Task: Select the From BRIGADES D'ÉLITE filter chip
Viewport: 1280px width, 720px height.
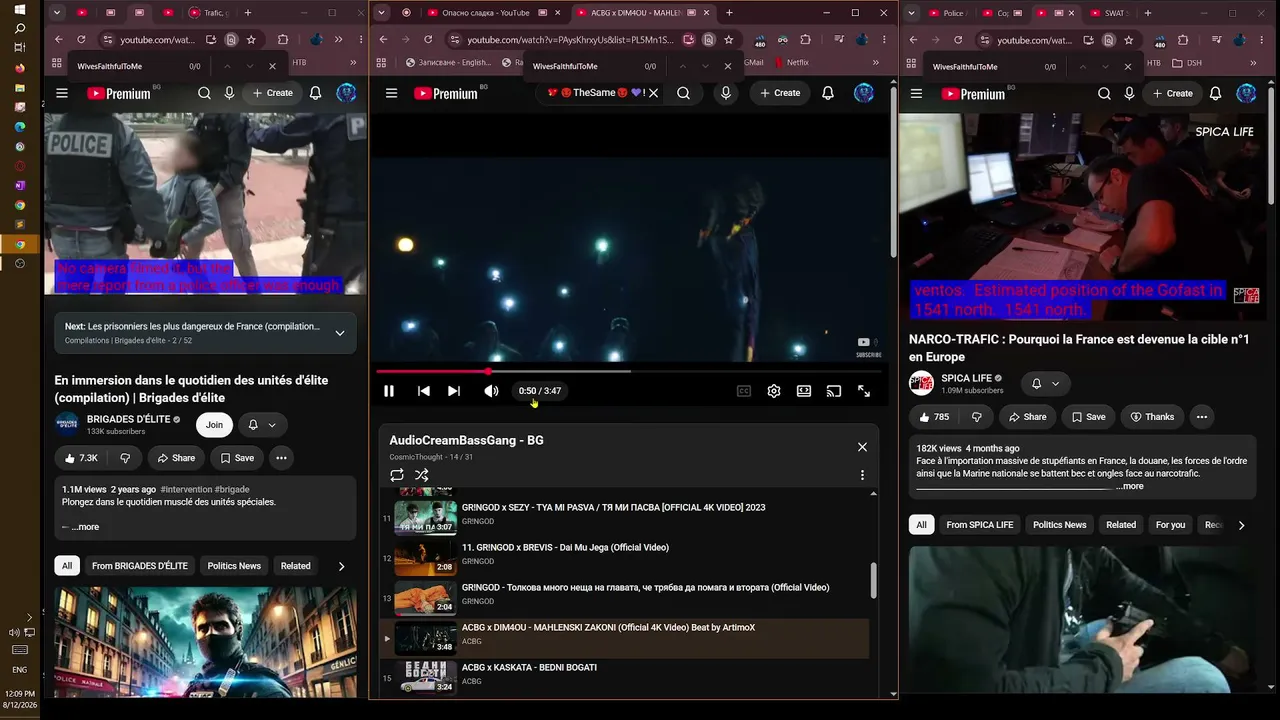Action: point(140,566)
